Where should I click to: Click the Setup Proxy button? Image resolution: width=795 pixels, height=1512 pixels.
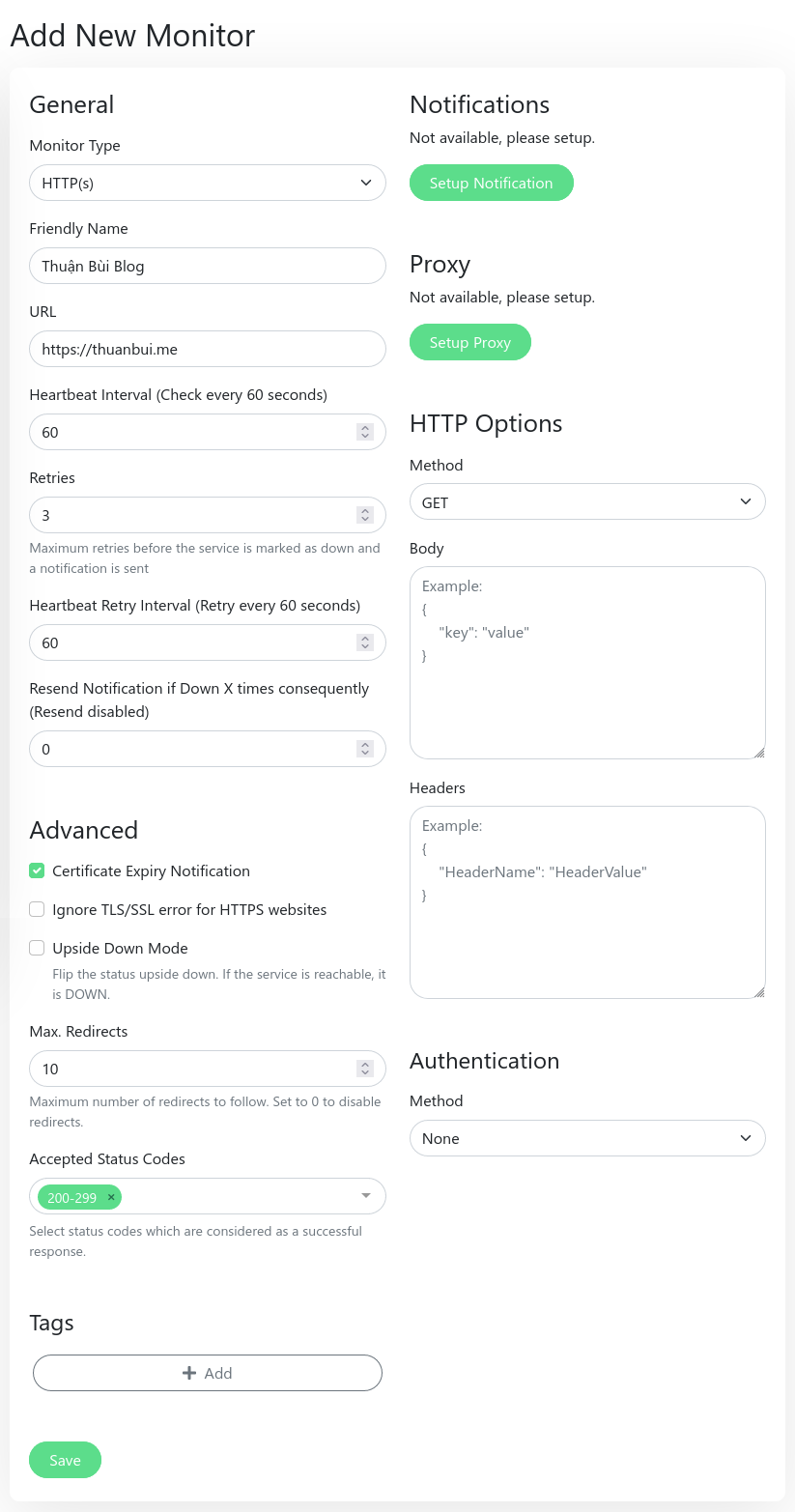(x=469, y=342)
